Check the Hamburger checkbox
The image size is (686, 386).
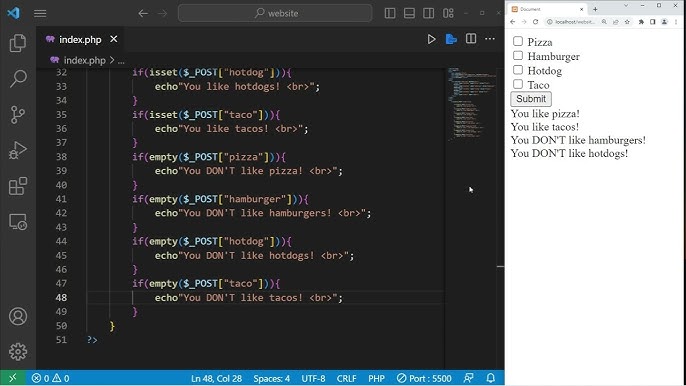click(518, 56)
